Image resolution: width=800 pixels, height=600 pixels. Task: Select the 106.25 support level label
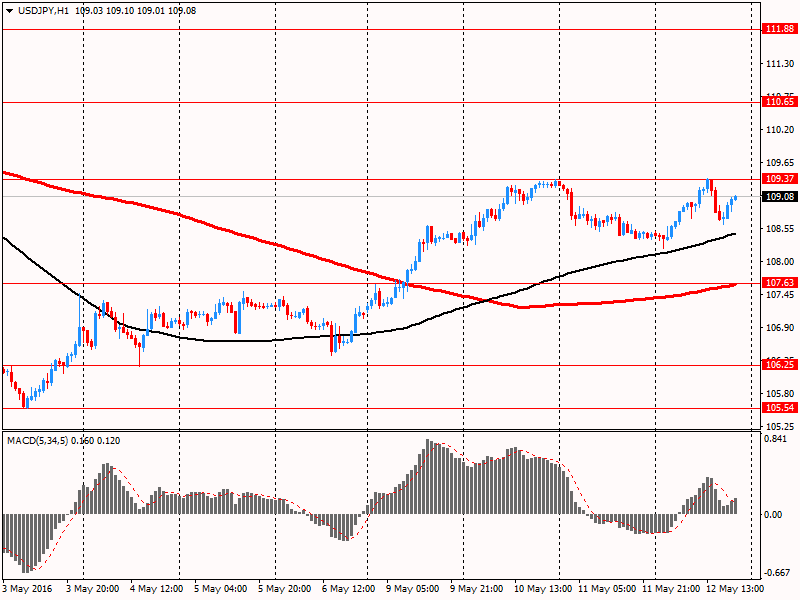tap(780, 364)
